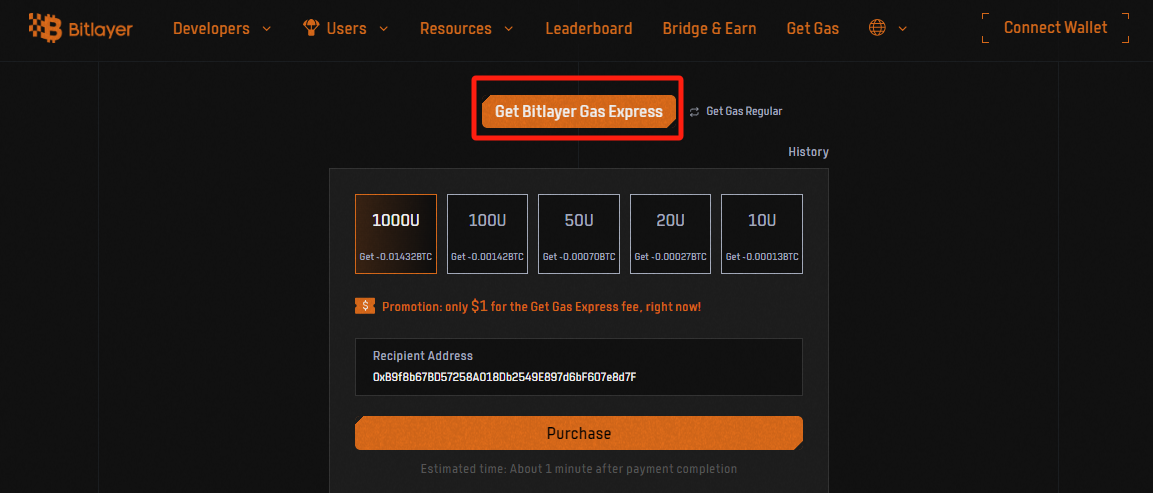Click the orange Purchase button

[x=578, y=433]
